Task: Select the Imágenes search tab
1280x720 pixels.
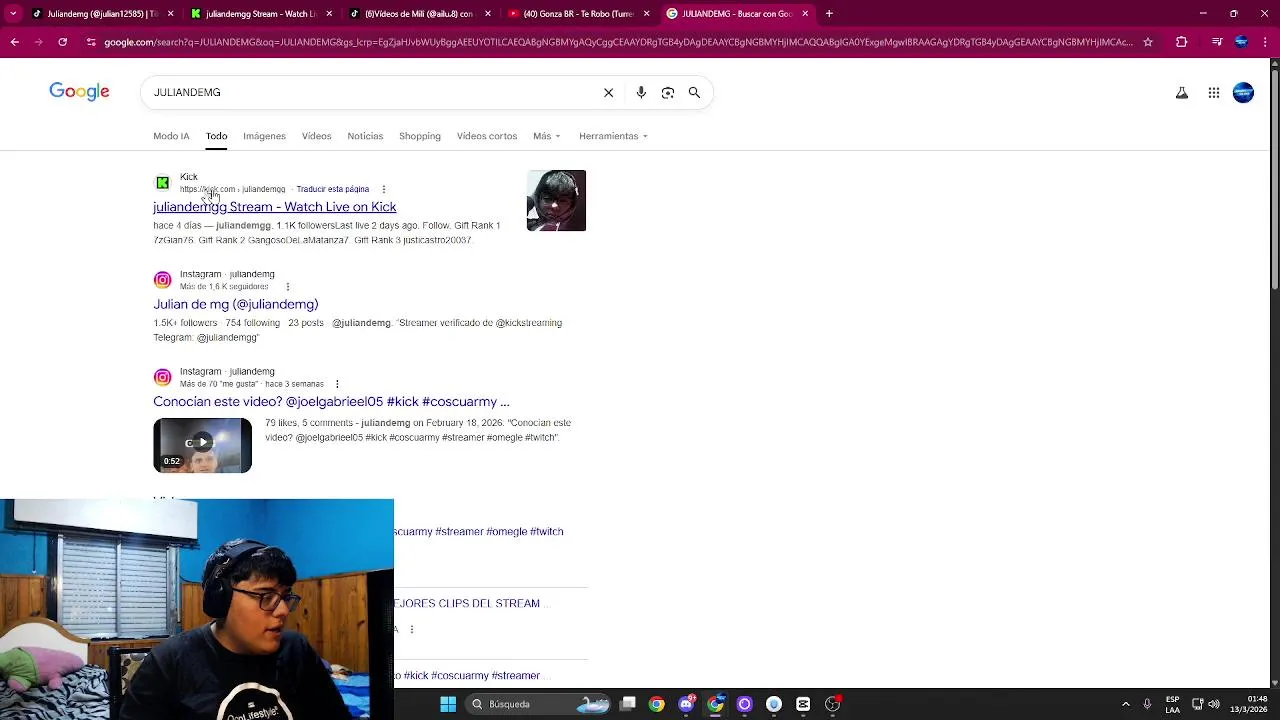Action: click(264, 136)
